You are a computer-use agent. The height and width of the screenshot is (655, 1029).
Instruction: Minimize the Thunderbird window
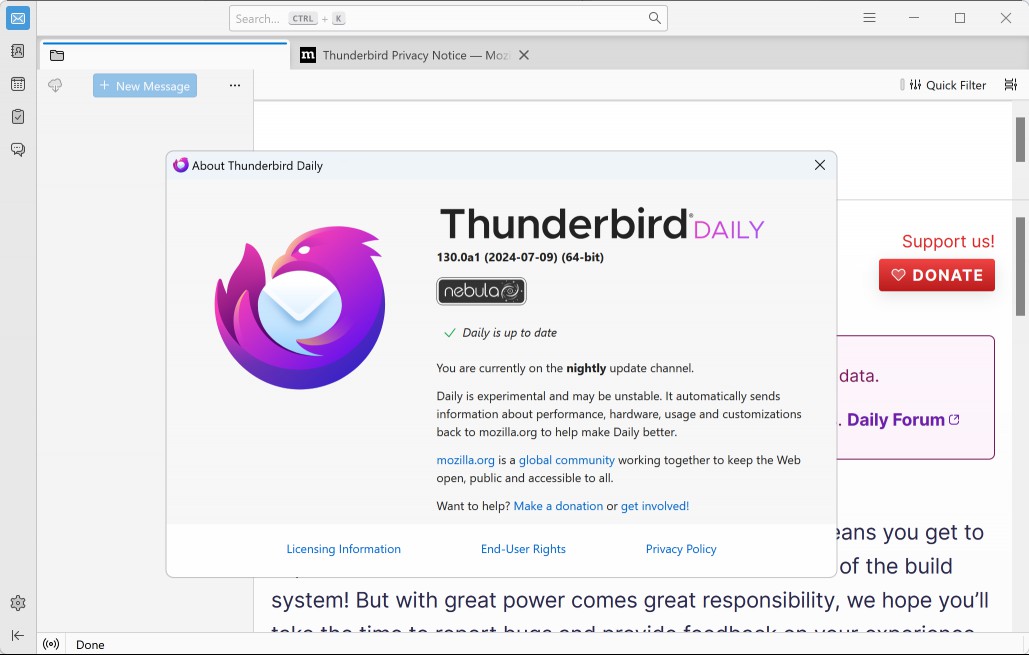pyautogui.click(x=914, y=18)
